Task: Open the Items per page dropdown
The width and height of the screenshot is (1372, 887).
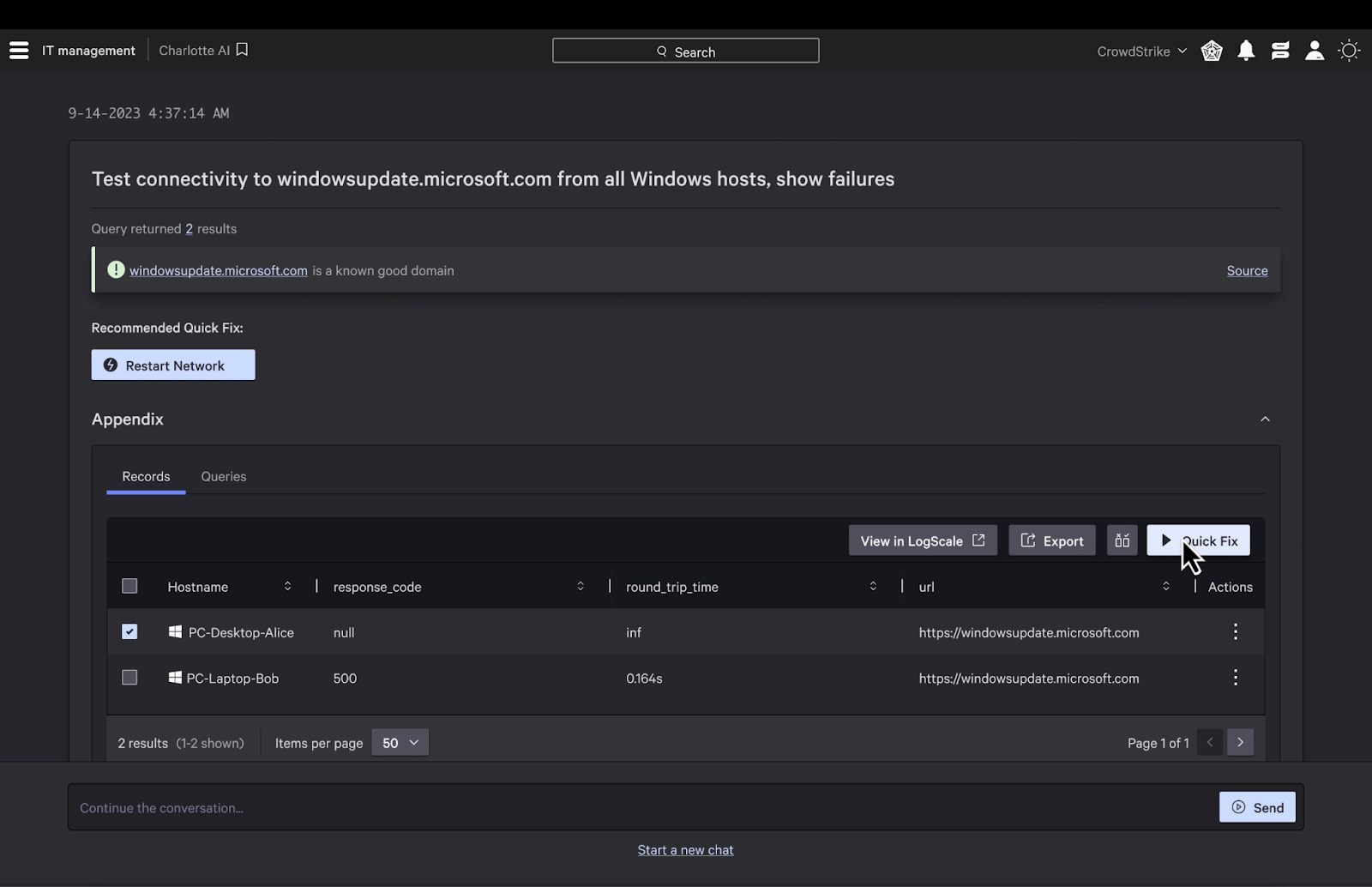Action: click(x=400, y=743)
